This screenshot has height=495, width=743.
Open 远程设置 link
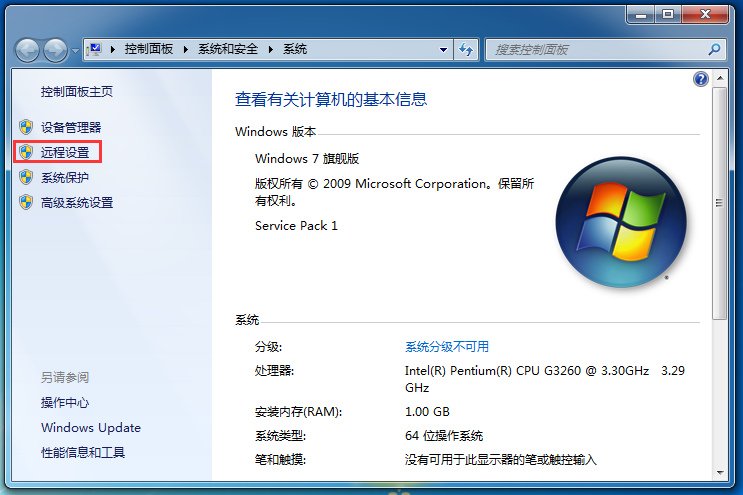tap(65, 153)
